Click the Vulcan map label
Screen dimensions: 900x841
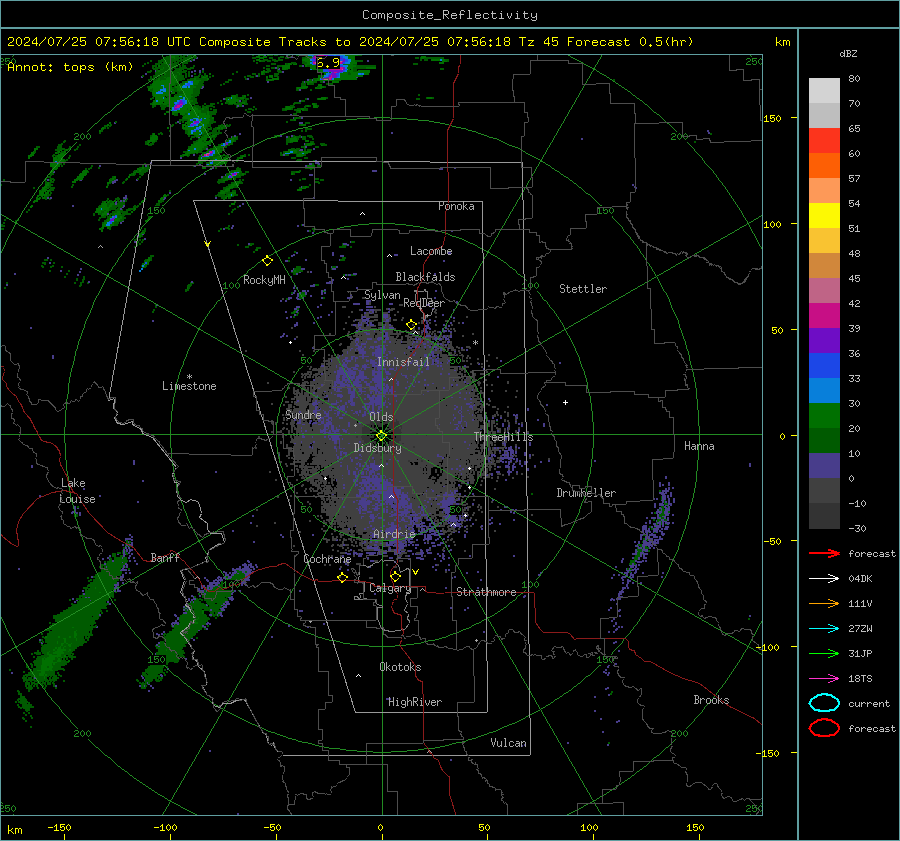coord(508,743)
